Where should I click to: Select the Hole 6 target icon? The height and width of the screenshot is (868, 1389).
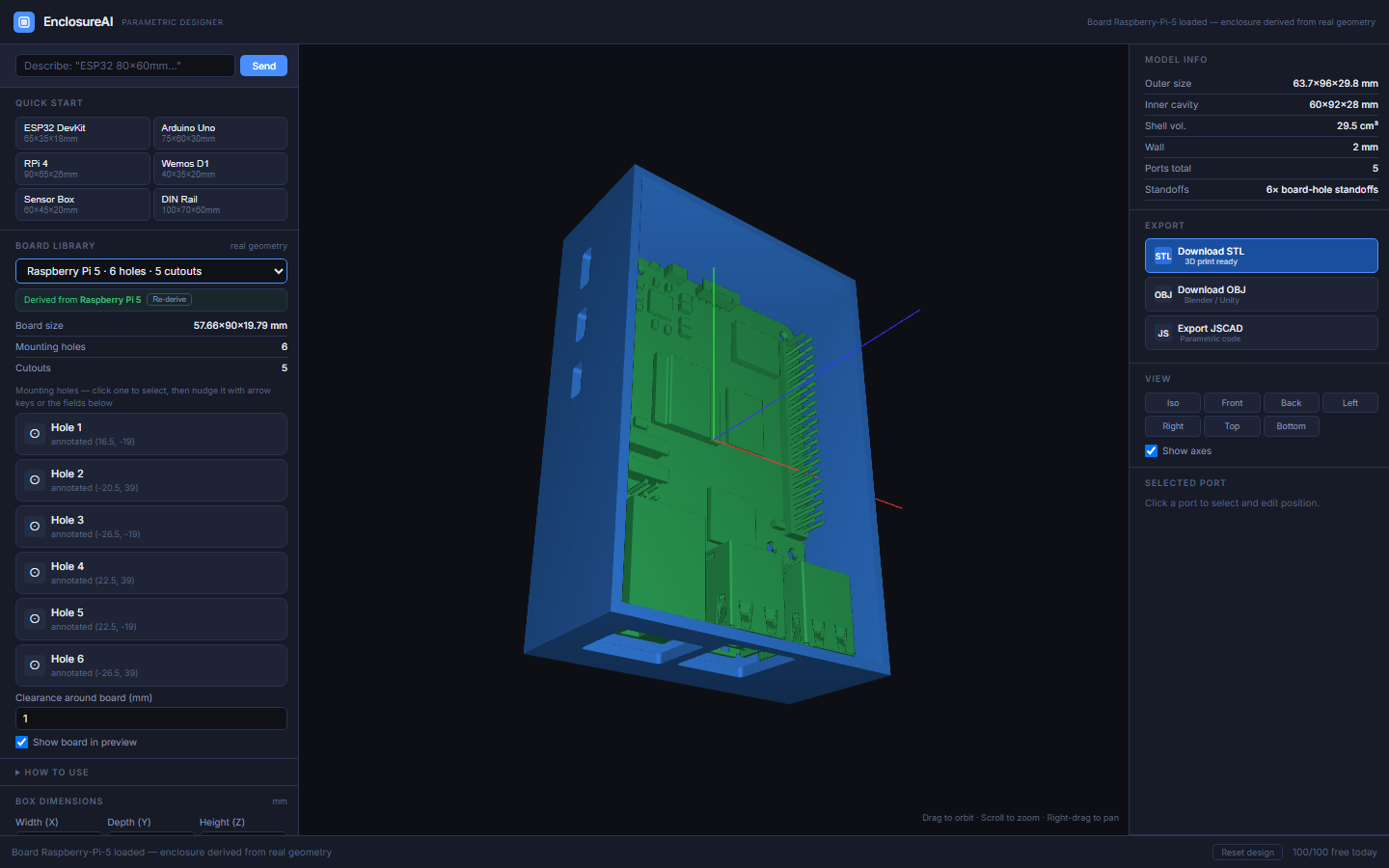click(35, 665)
